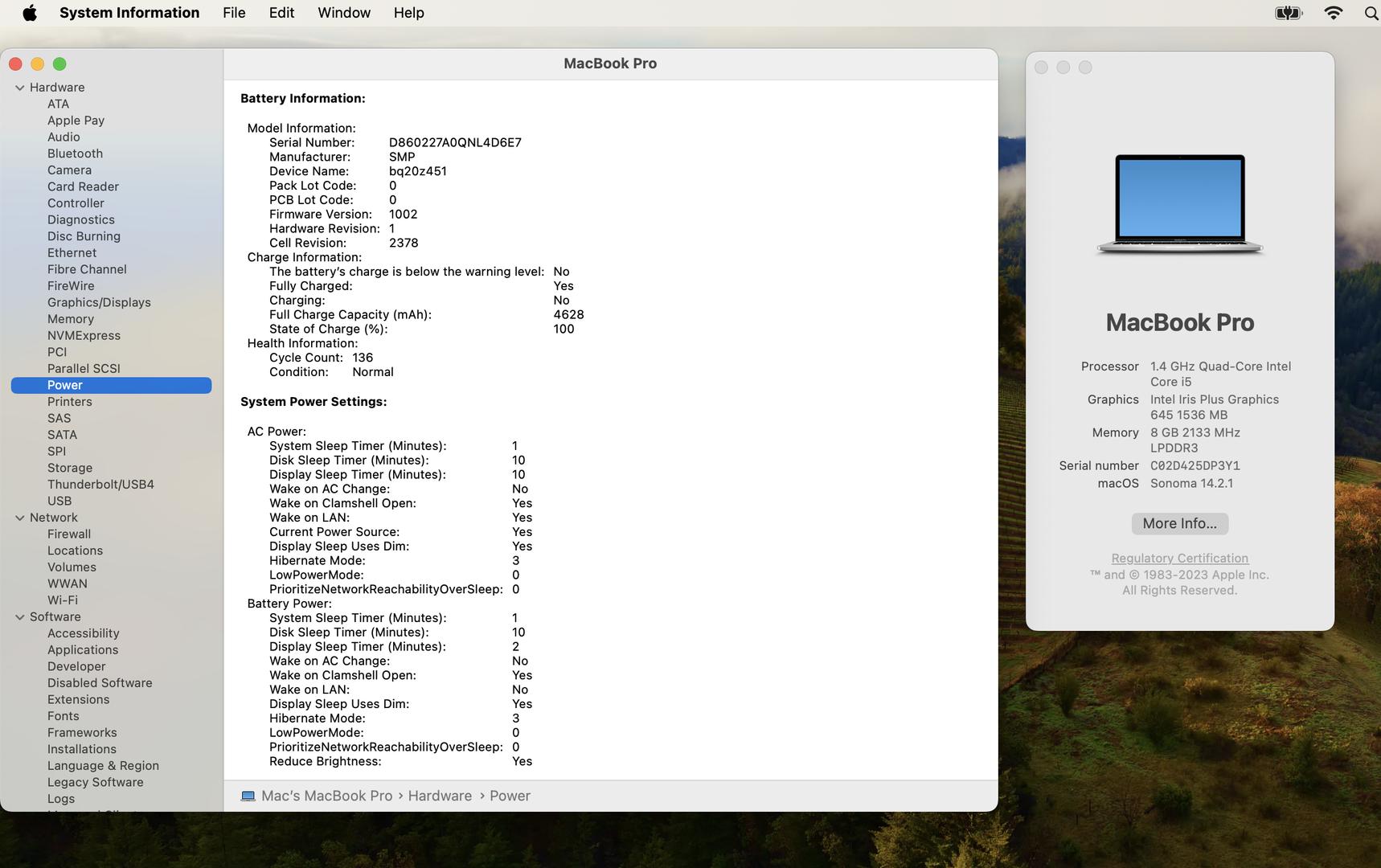Select SATA in the sidebar

(62, 435)
